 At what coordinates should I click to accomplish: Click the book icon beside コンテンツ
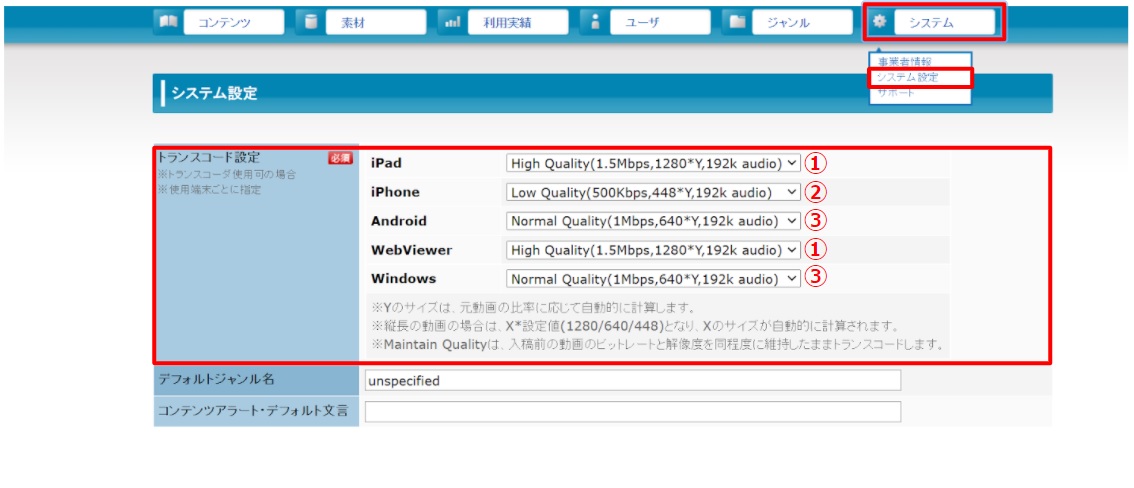pos(167,22)
